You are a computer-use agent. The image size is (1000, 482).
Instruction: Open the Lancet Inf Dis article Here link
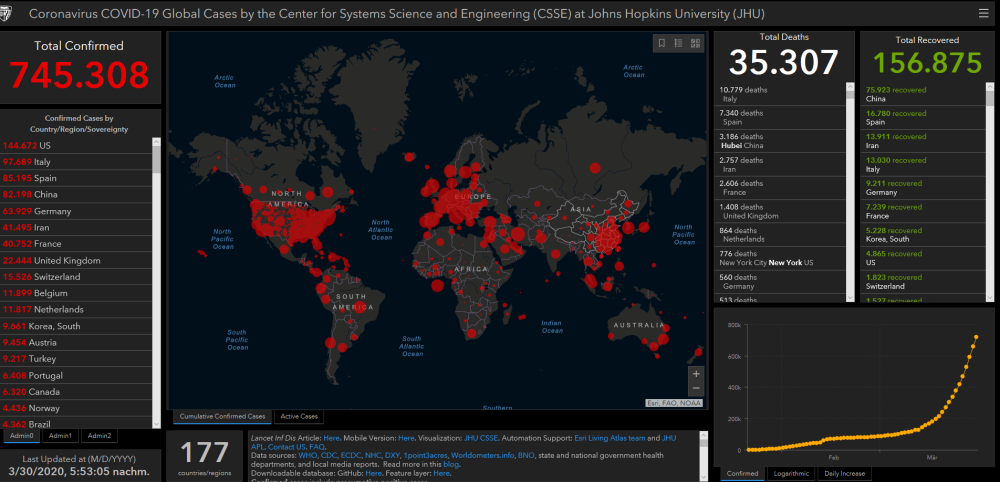point(331,438)
